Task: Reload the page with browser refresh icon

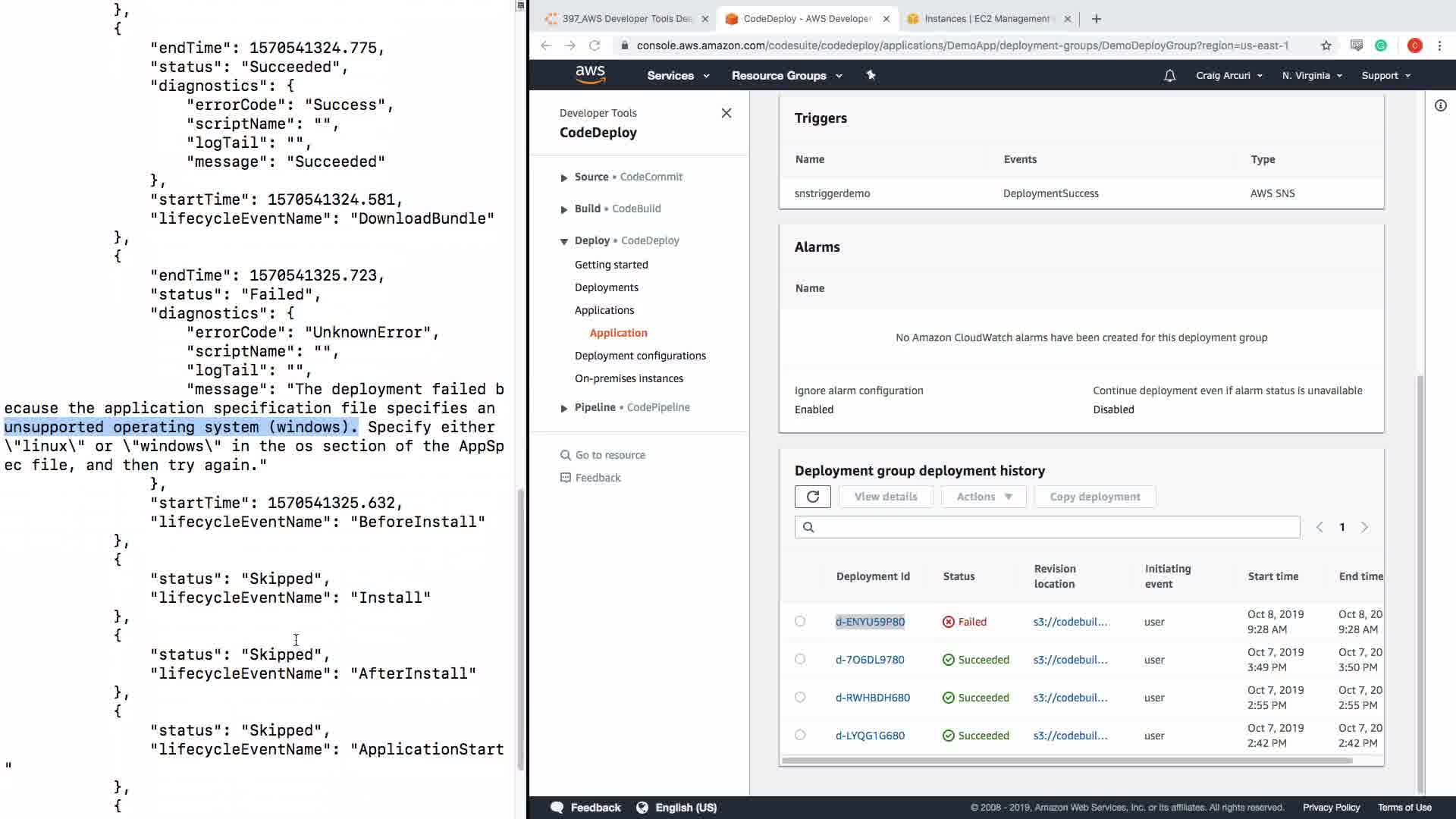Action: click(595, 45)
